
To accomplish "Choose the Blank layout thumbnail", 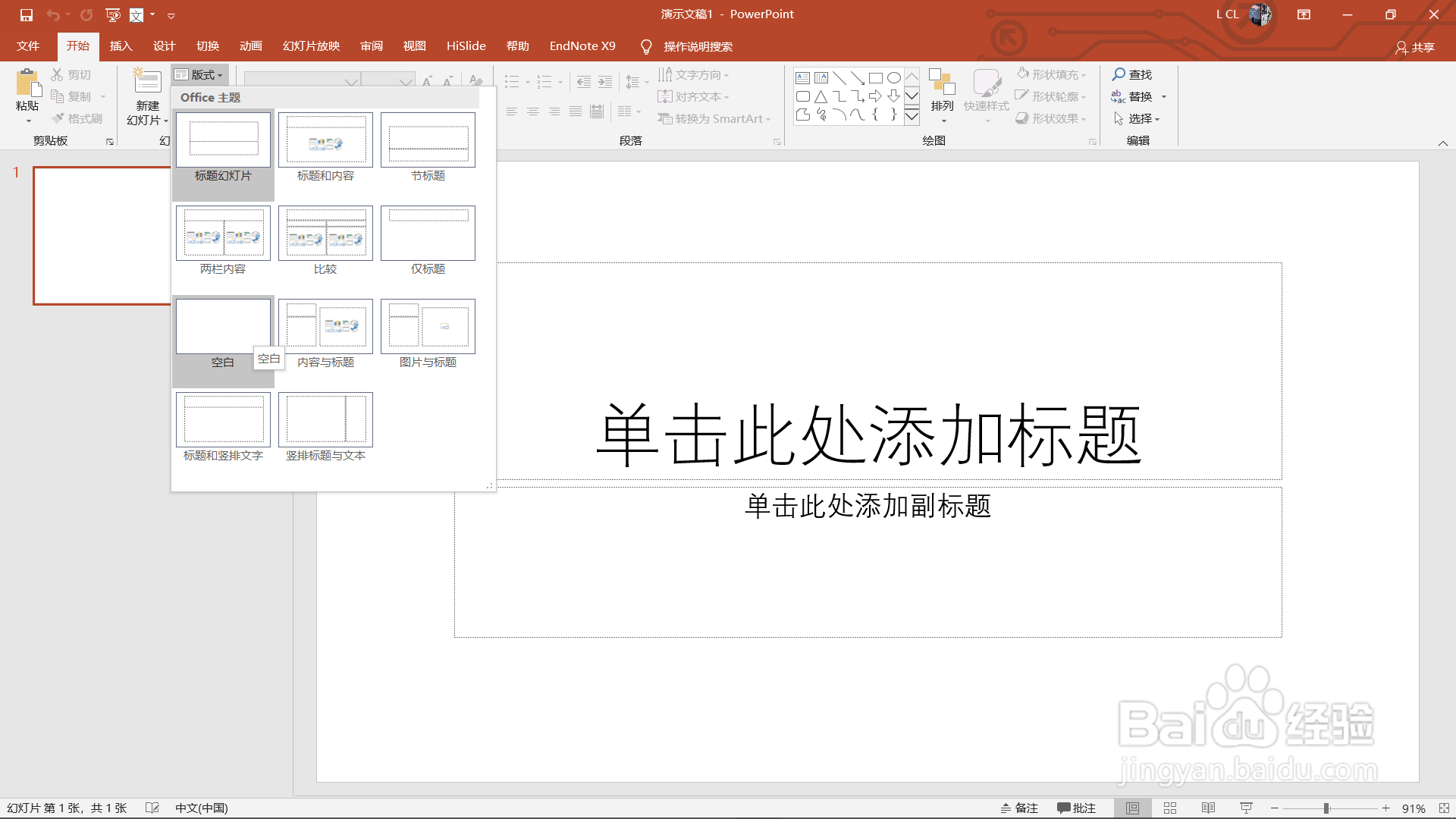I will (x=223, y=327).
